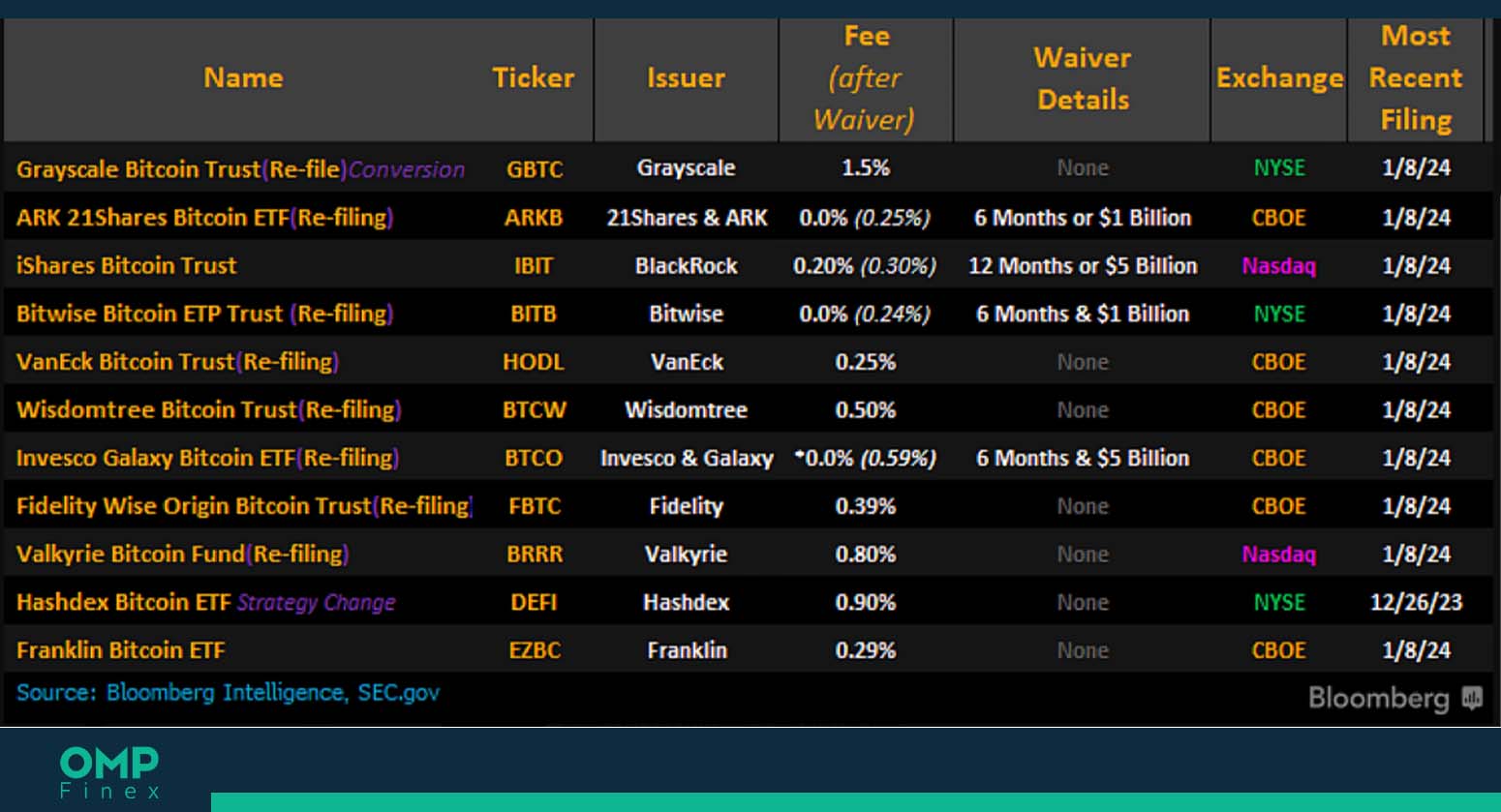Click the FBTC ticker
This screenshot has width=1501, height=812.
coord(535,506)
